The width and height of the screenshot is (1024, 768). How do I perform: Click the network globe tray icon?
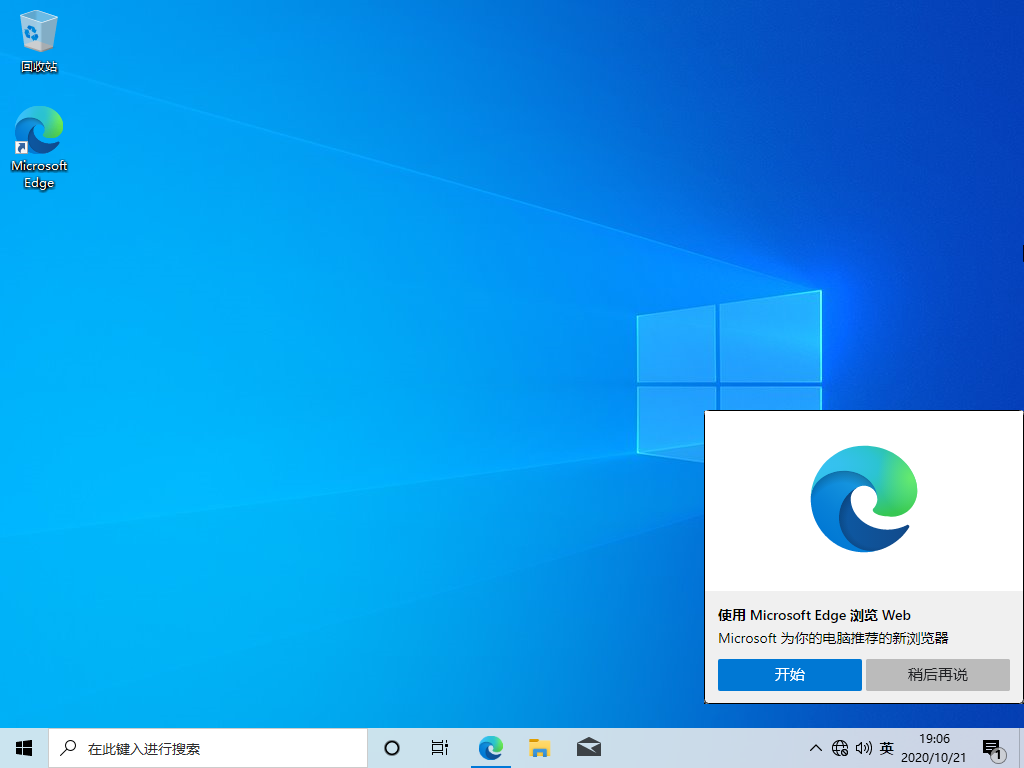click(840, 747)
